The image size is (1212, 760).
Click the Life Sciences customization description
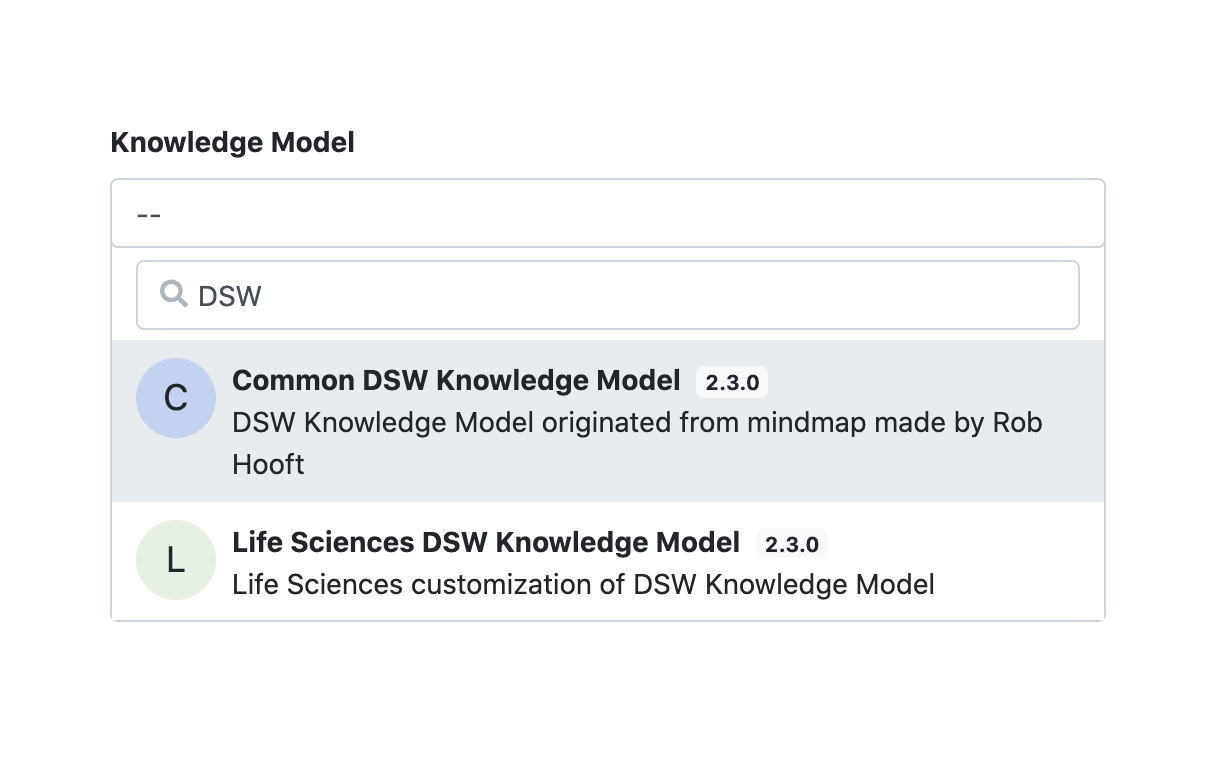coord(583,584)
